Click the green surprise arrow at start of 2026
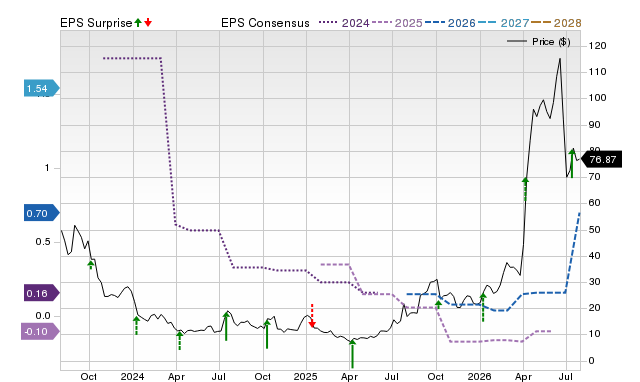The height and width of the screenshot is (382, 640). (x=483, y=308)
